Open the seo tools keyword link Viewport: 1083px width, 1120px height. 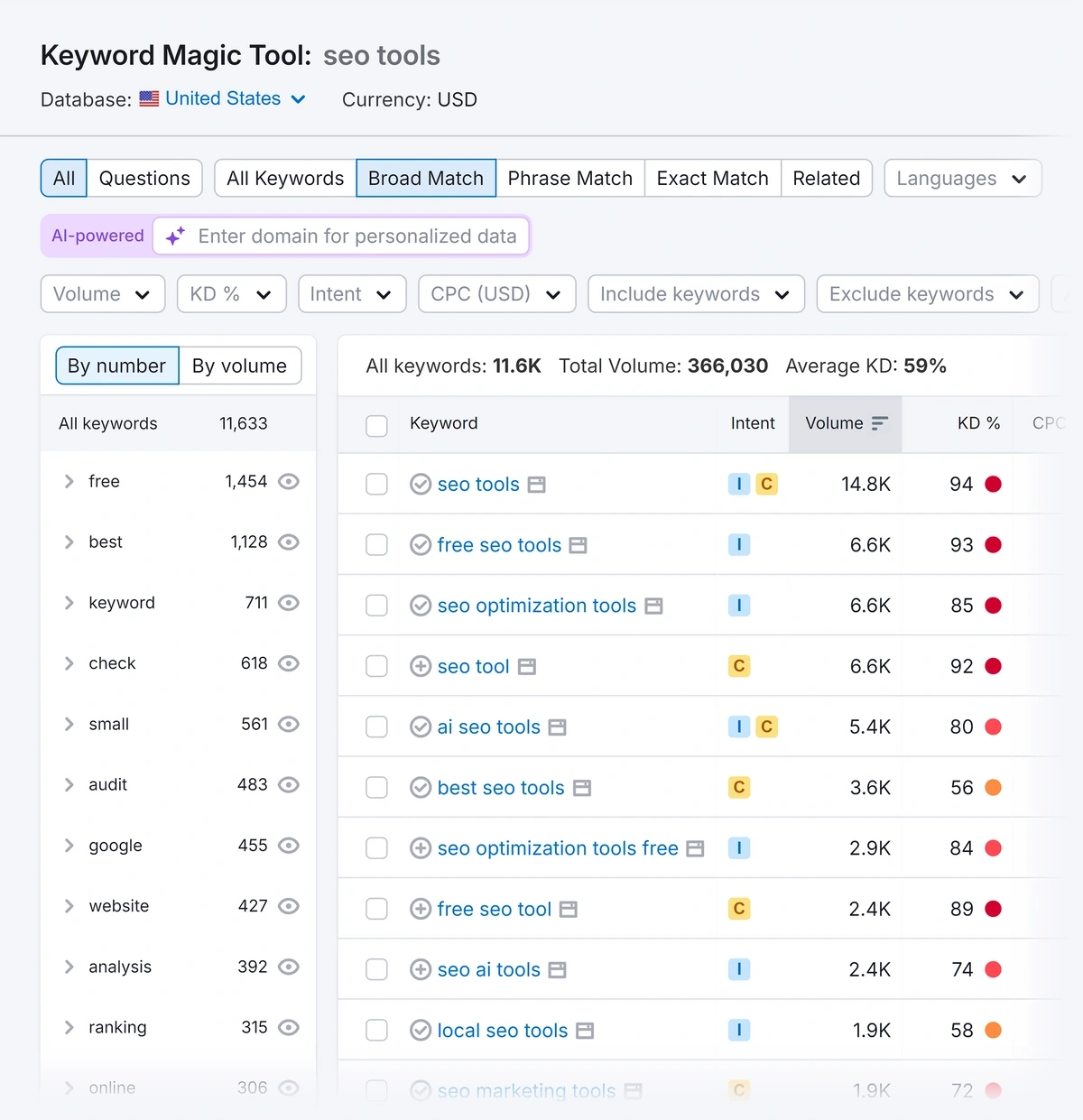point(478,485)
